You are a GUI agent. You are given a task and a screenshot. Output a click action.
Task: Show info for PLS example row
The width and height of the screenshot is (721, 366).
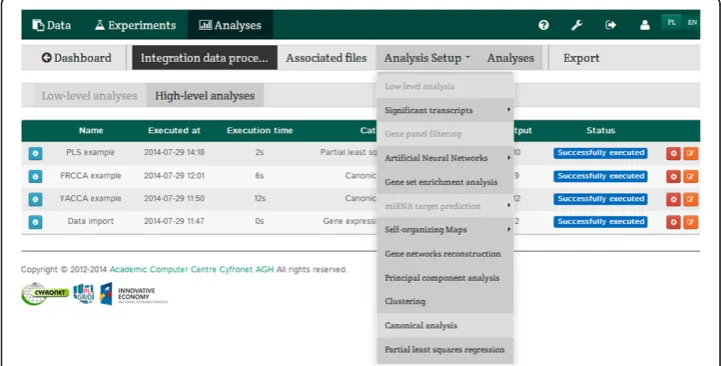point(35,153)
